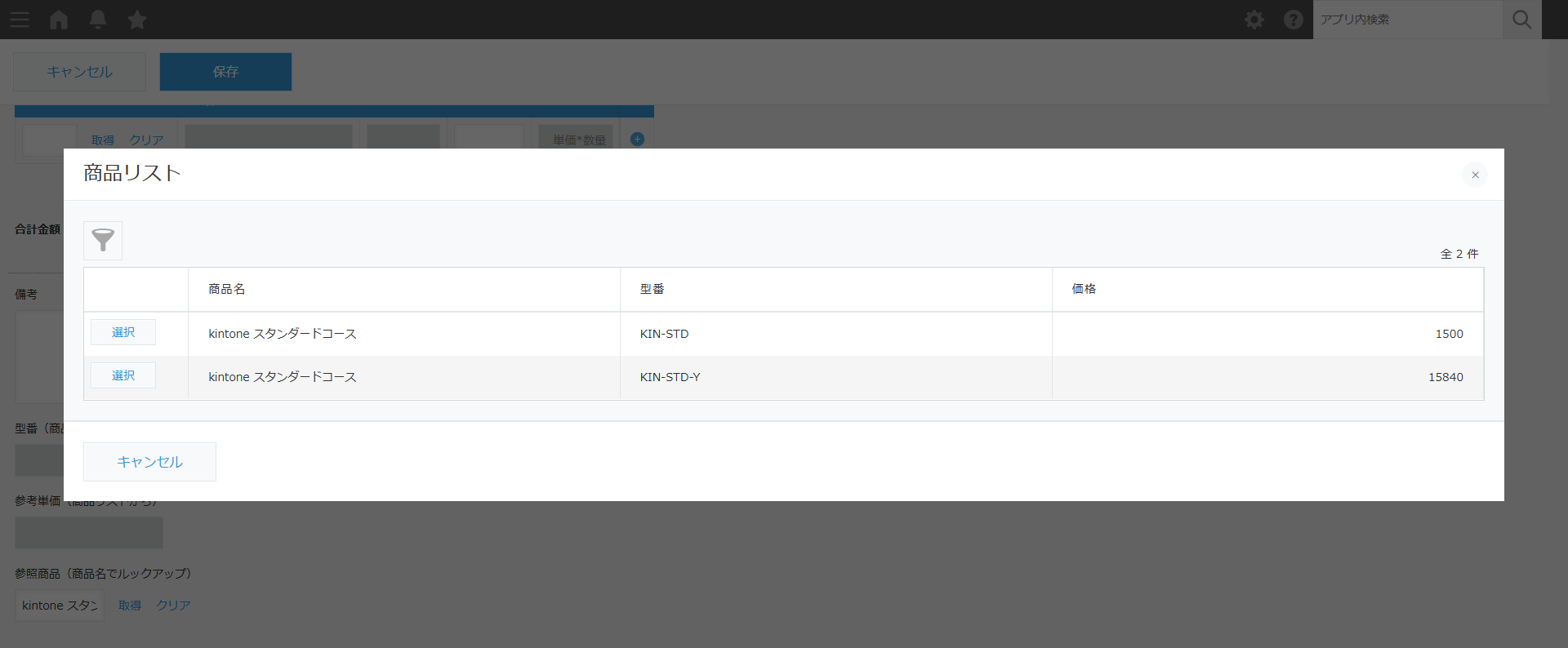
Task: Click the 保存 button behind the dialog
Action: 225,72
